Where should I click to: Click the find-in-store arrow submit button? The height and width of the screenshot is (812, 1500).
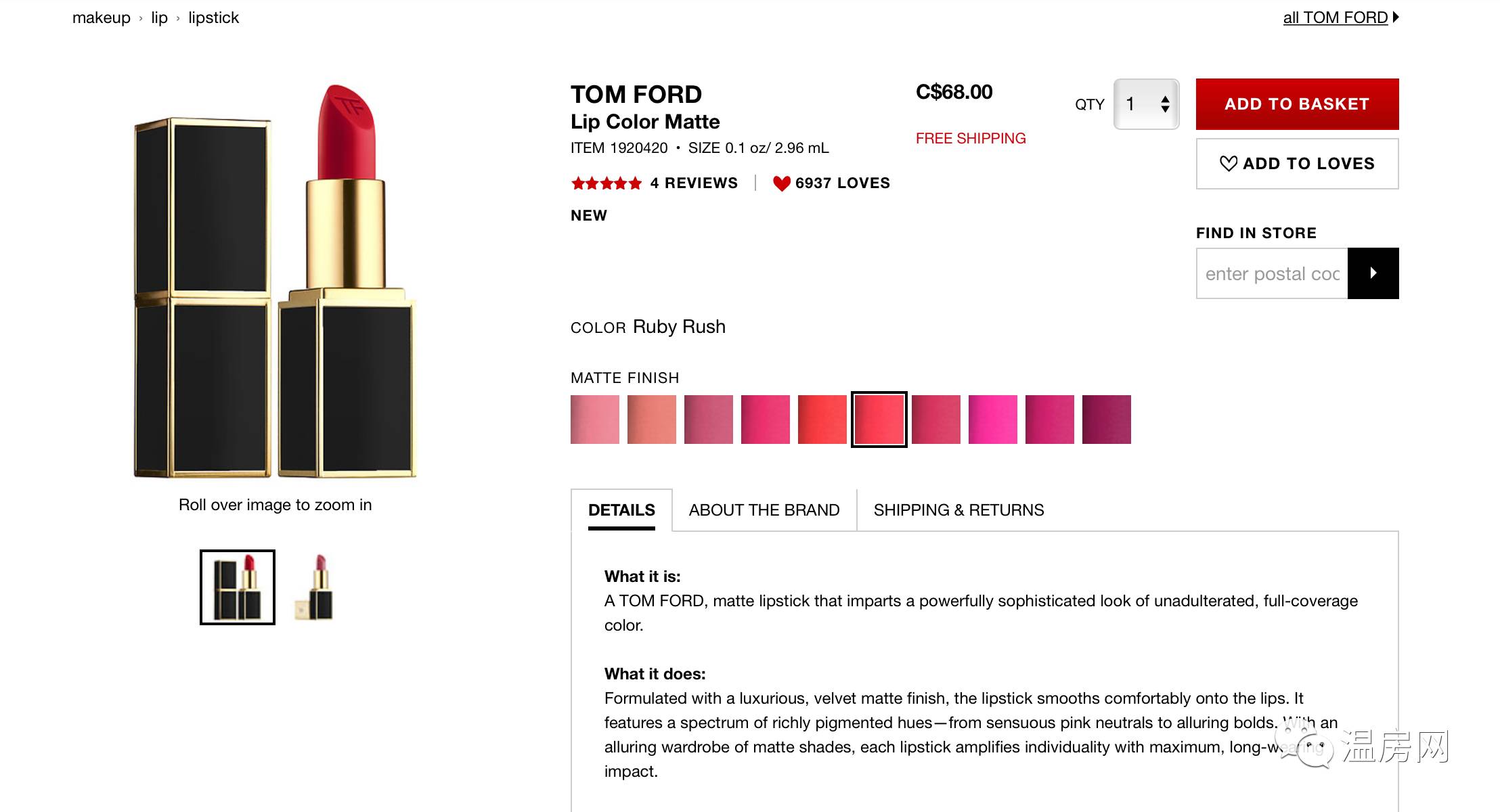(x=1373, y=273)
